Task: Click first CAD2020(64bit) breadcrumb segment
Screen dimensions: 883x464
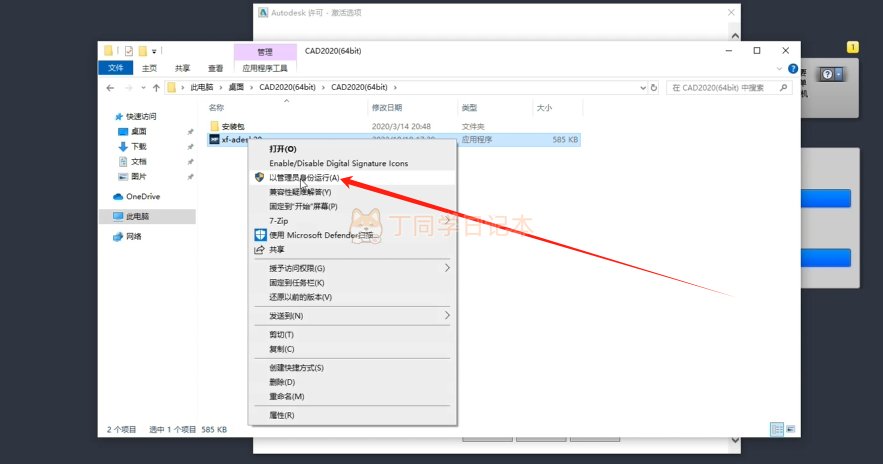Action: click(287, 87)
